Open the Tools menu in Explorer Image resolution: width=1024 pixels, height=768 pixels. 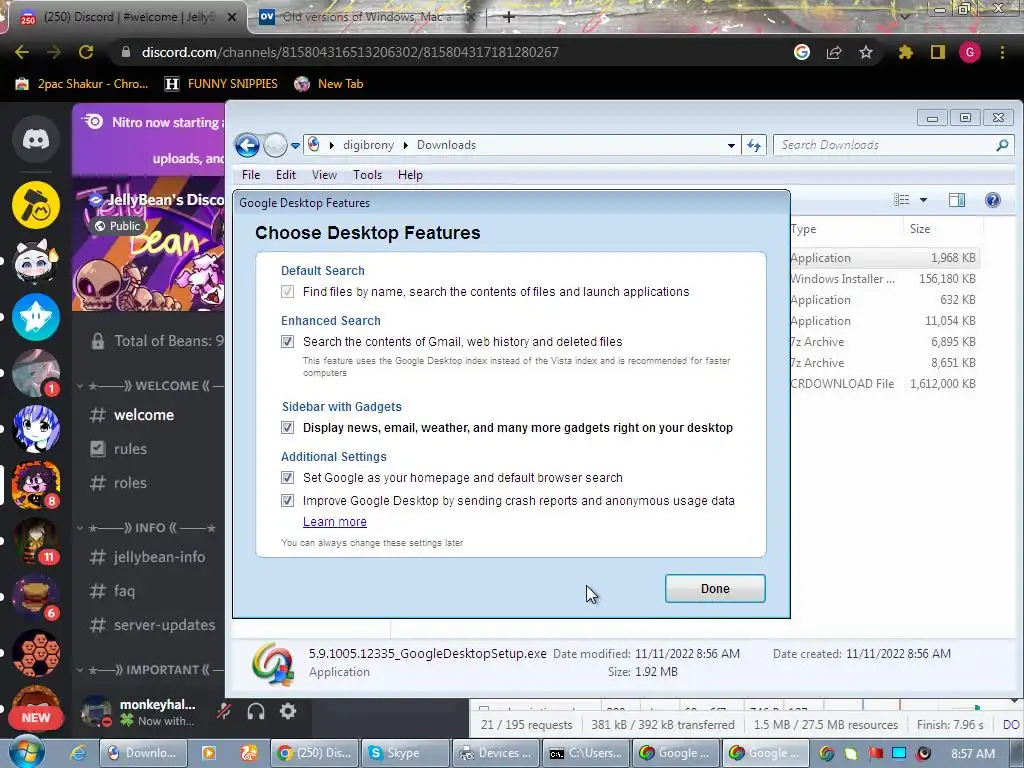367,175
